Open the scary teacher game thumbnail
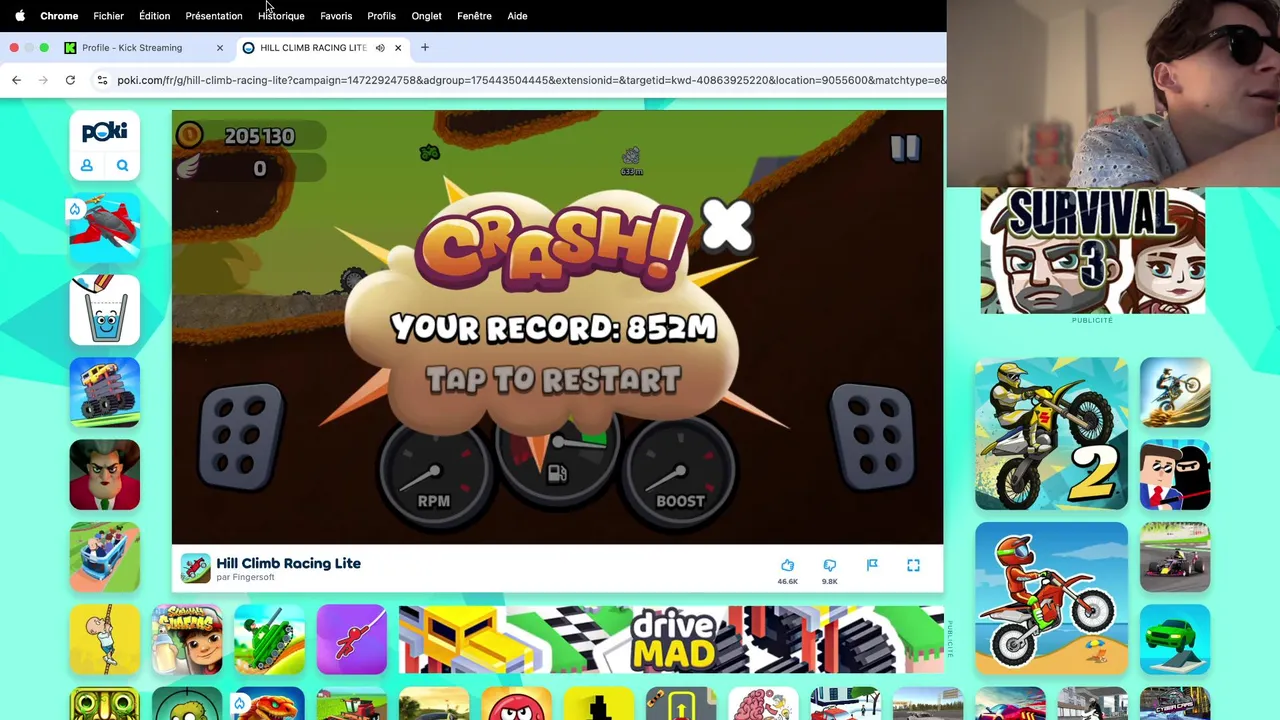 [x=105, y=475]
